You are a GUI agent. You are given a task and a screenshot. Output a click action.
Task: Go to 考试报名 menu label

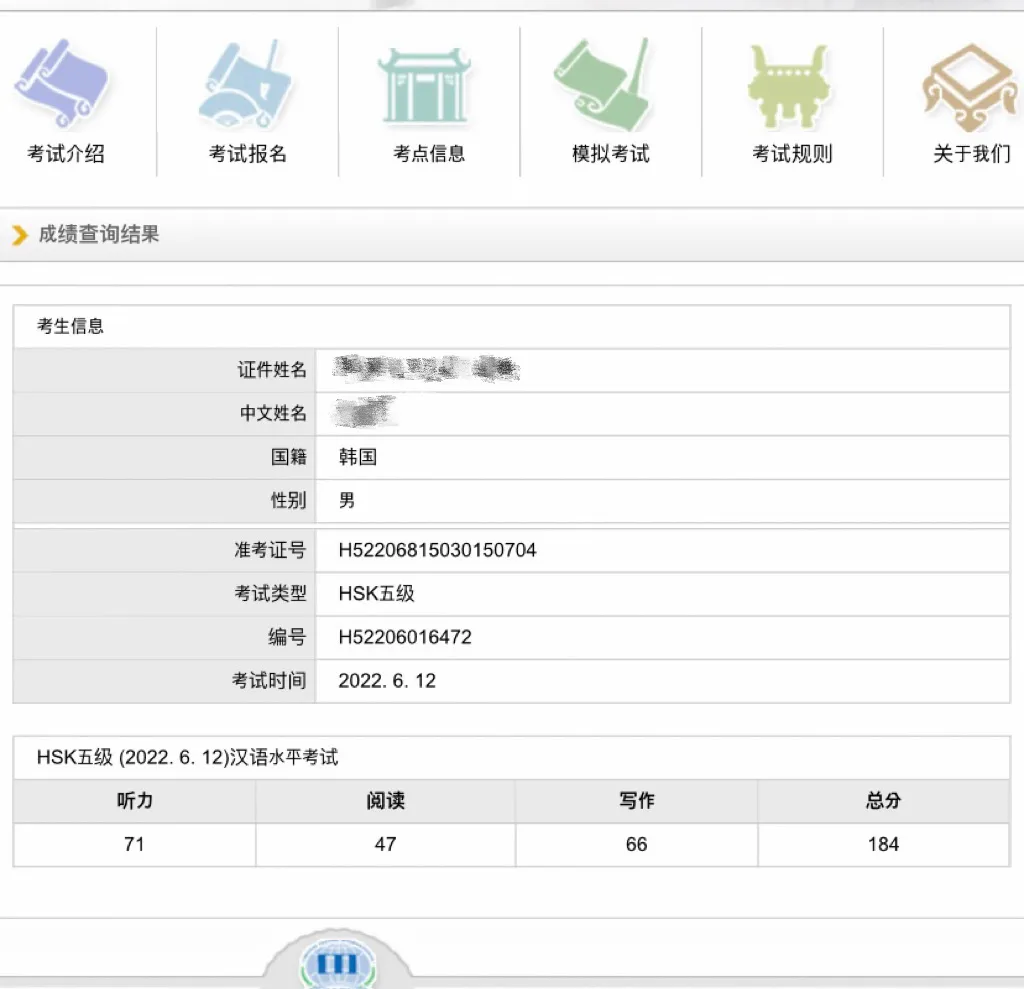point(248,154)
